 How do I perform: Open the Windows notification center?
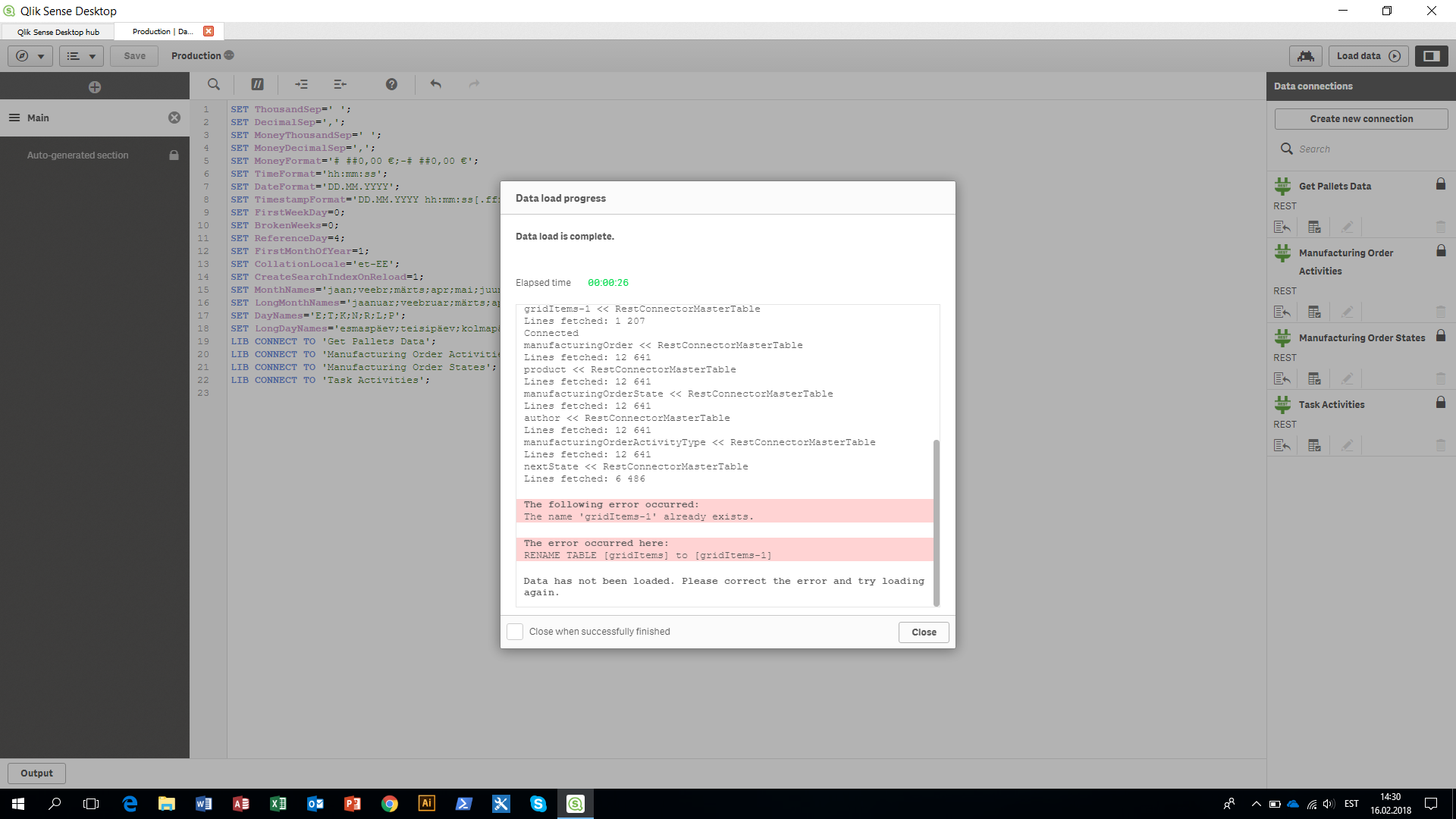pos(1431,804)
